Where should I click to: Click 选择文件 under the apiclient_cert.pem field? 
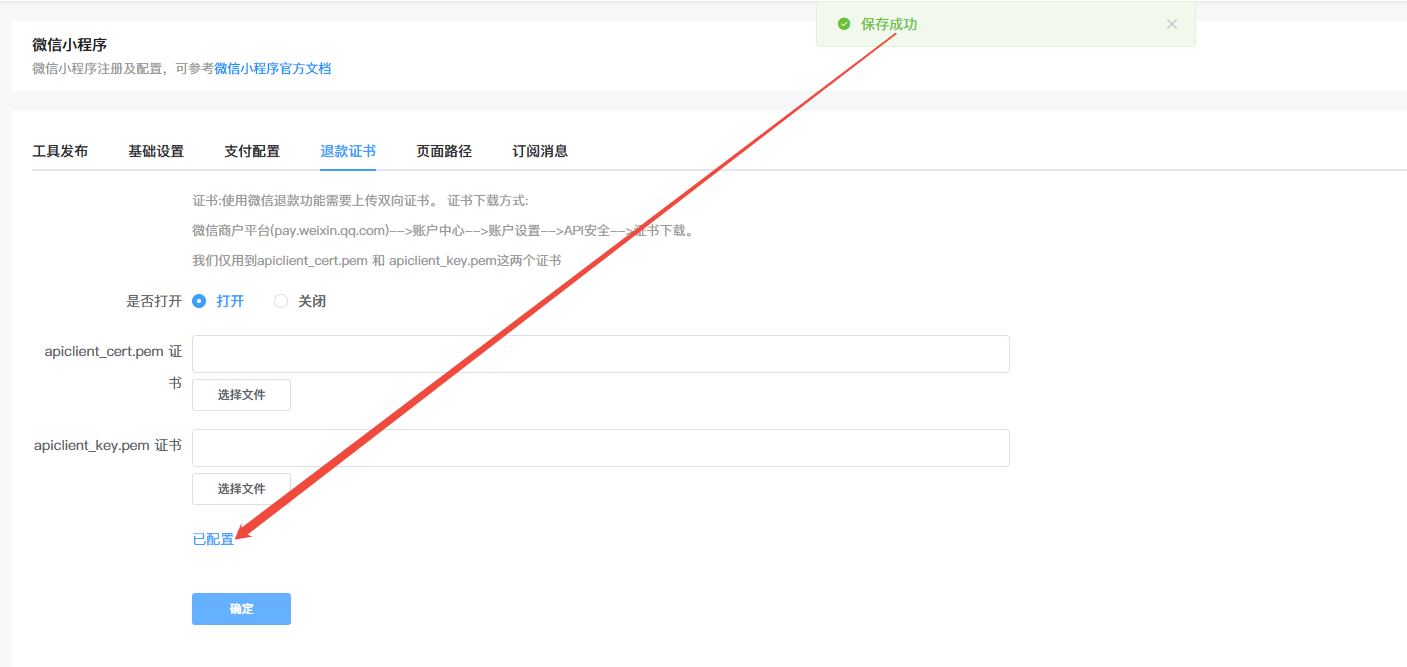pos(241,395)
